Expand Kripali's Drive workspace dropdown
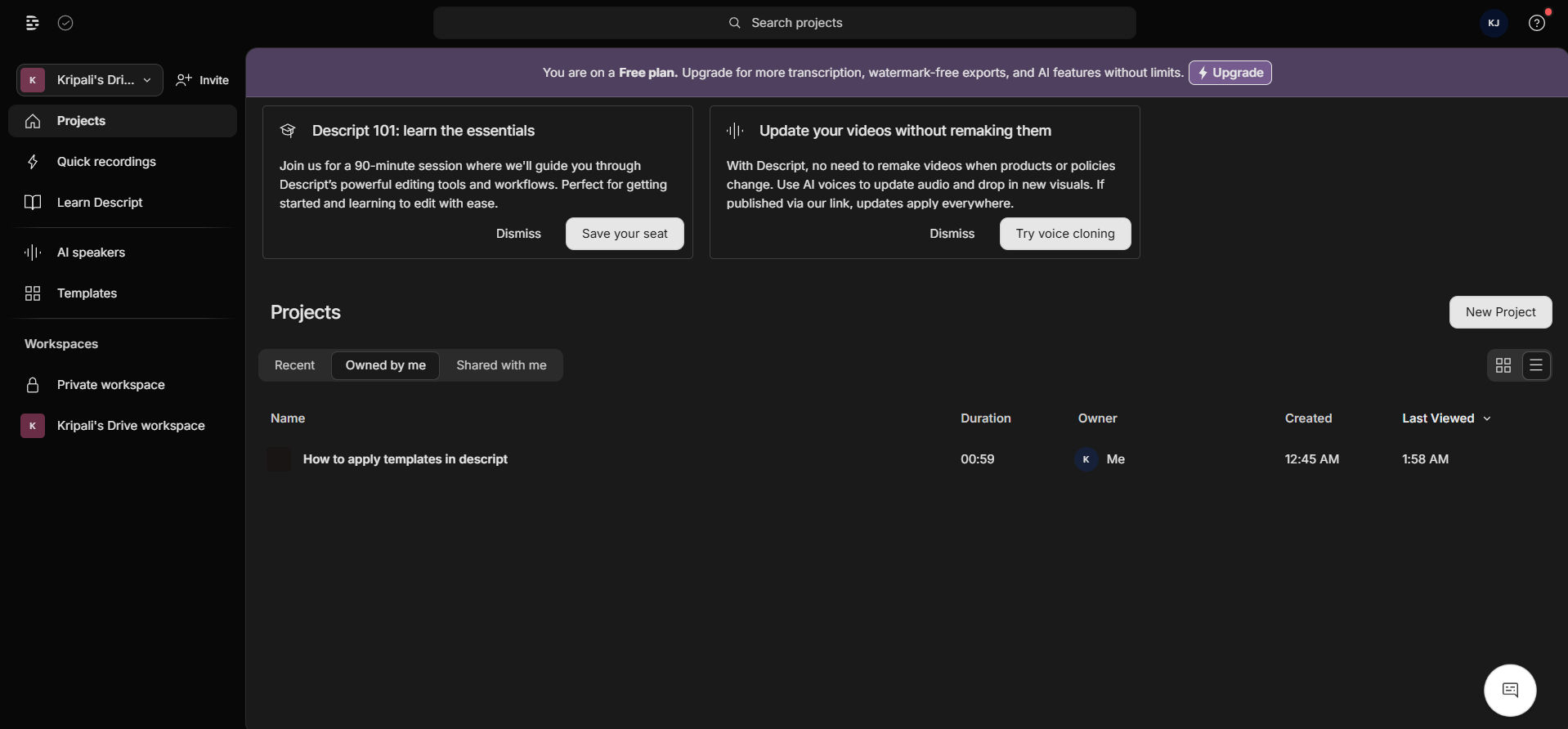 coord(90,80)
